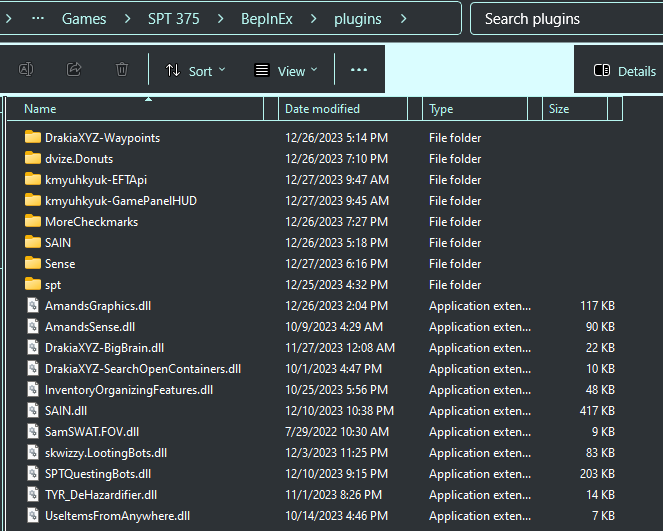Click SPTQuestingBots.dll file icon
Image resolution: width=663 pixels, height=531 pixels.
tap(33, 474)
